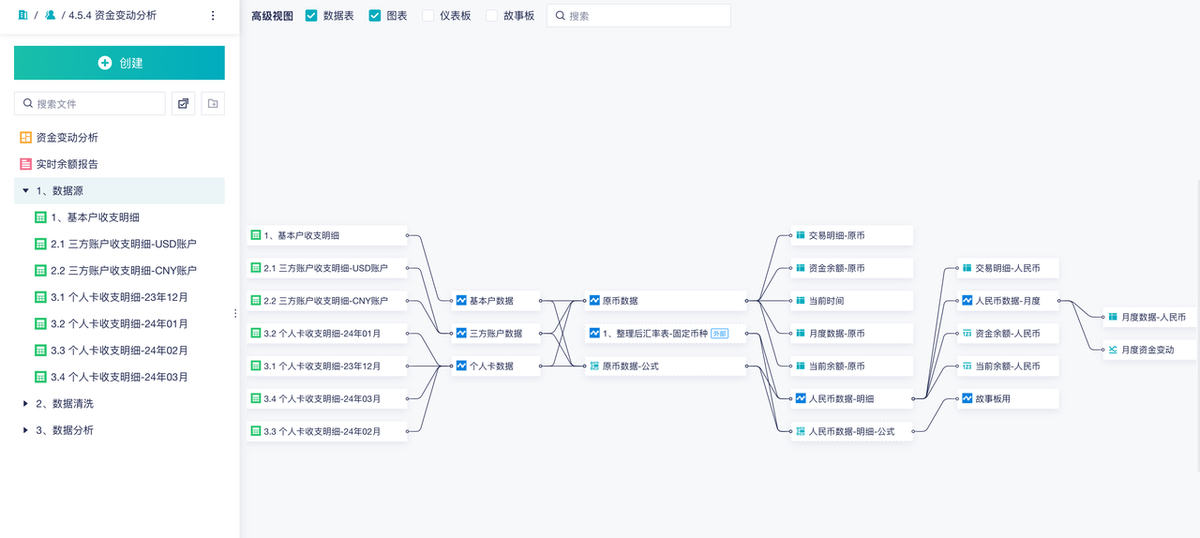Viewport: 1200px width, 538px height.
Task: Open the three-dot more options menu
Action: (x=212, y=16)
